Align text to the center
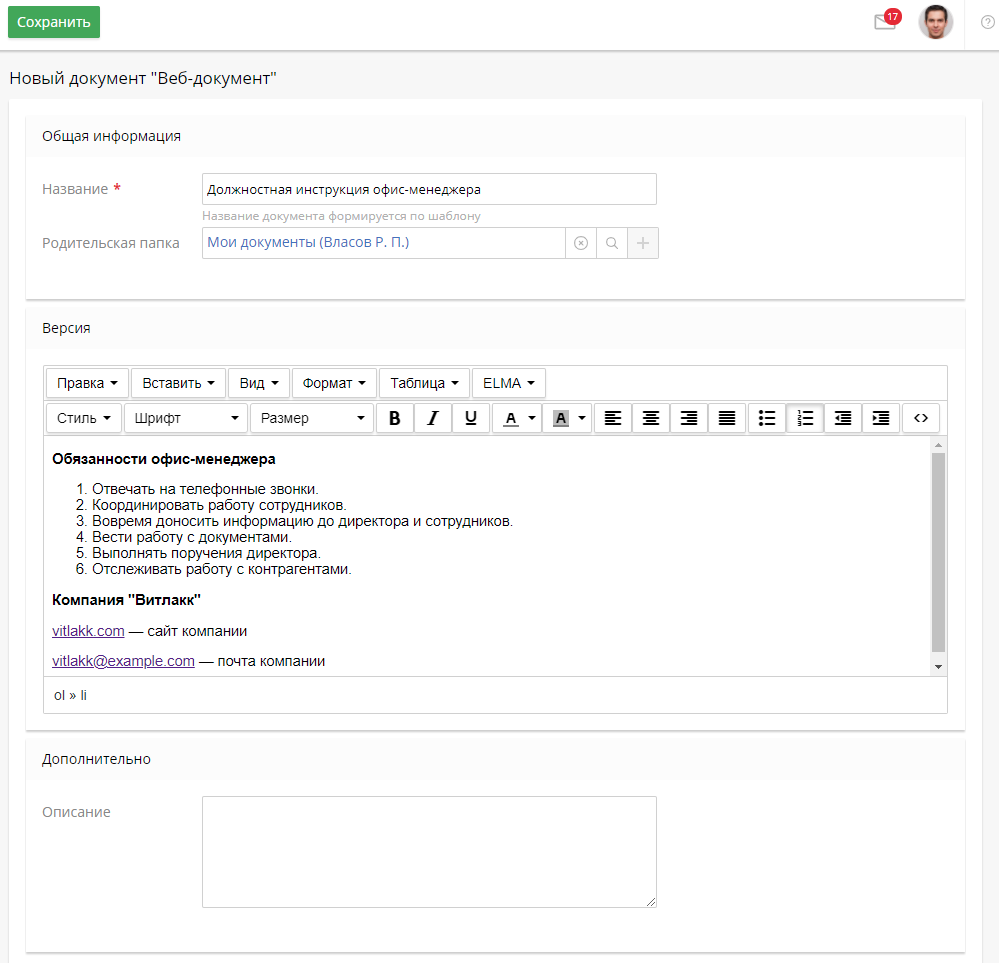This screenshot has height=963, width=999. tap(650, 418)
